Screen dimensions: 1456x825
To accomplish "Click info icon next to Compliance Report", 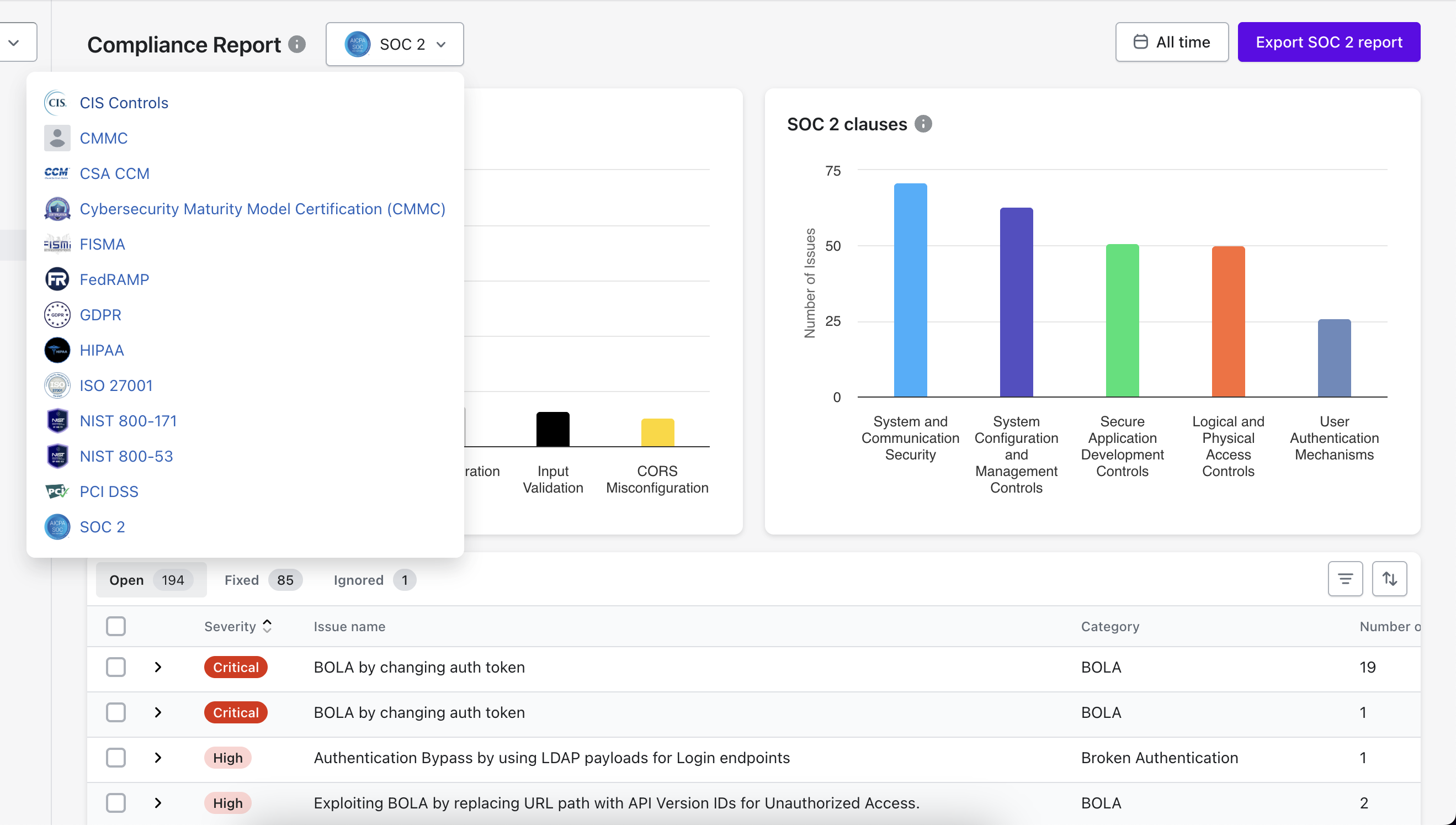I will click(x=297, y=44).
